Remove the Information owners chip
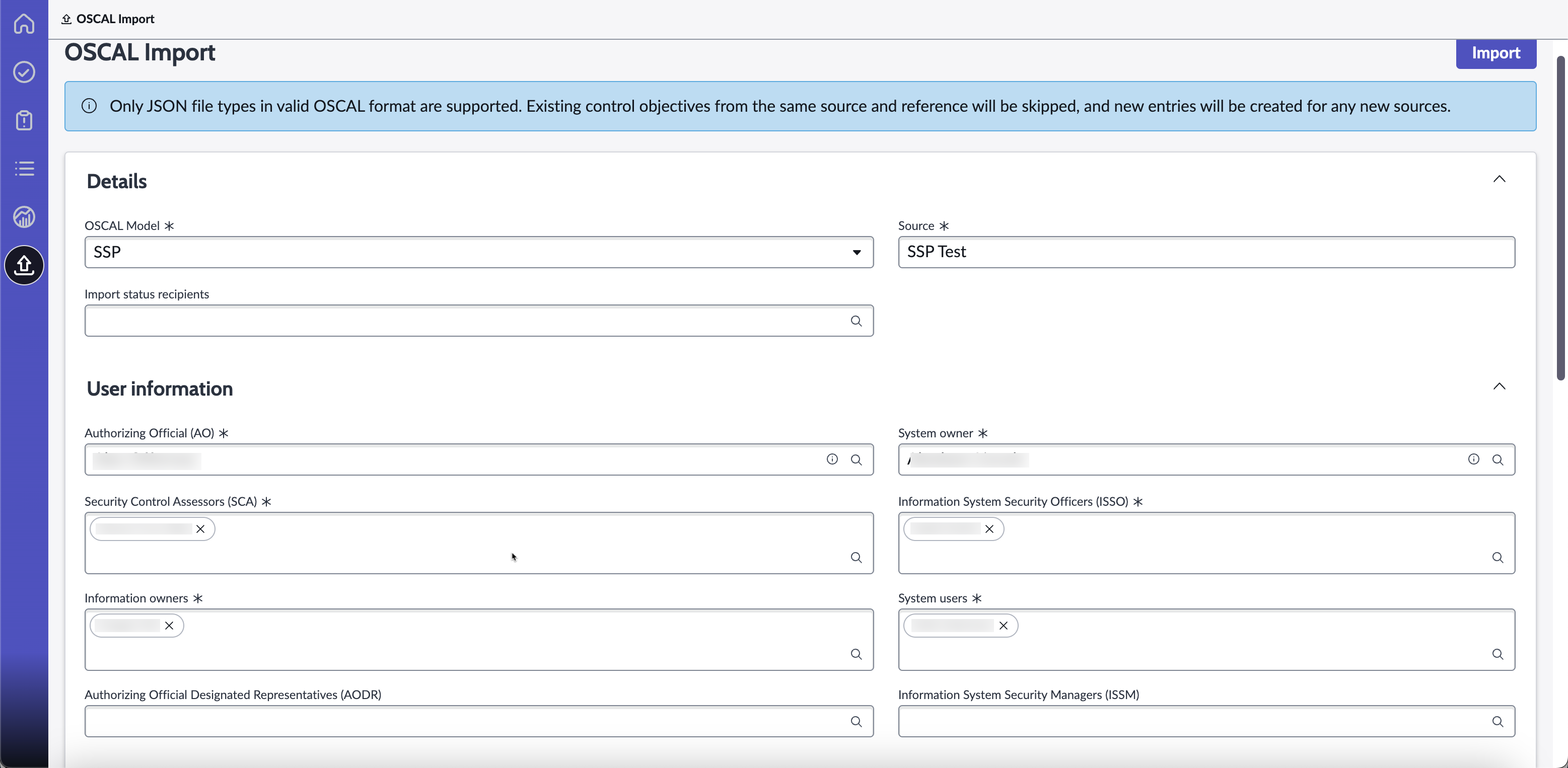The width and height of the screenshot is (1568, 768). point(169,626)
